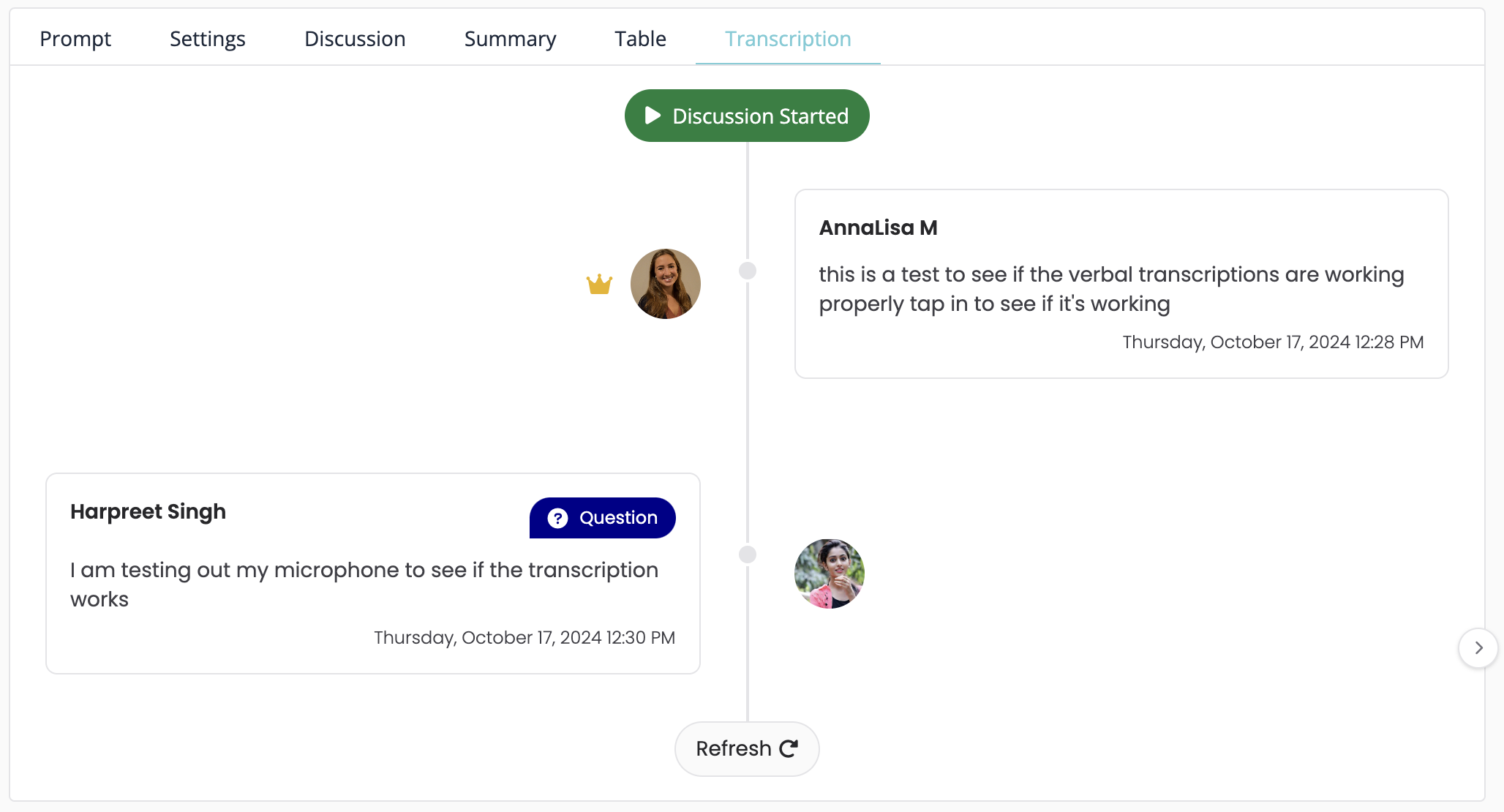Click AnnaLisa M's transcription message text
The image size is (1504, 812).
1110,289
